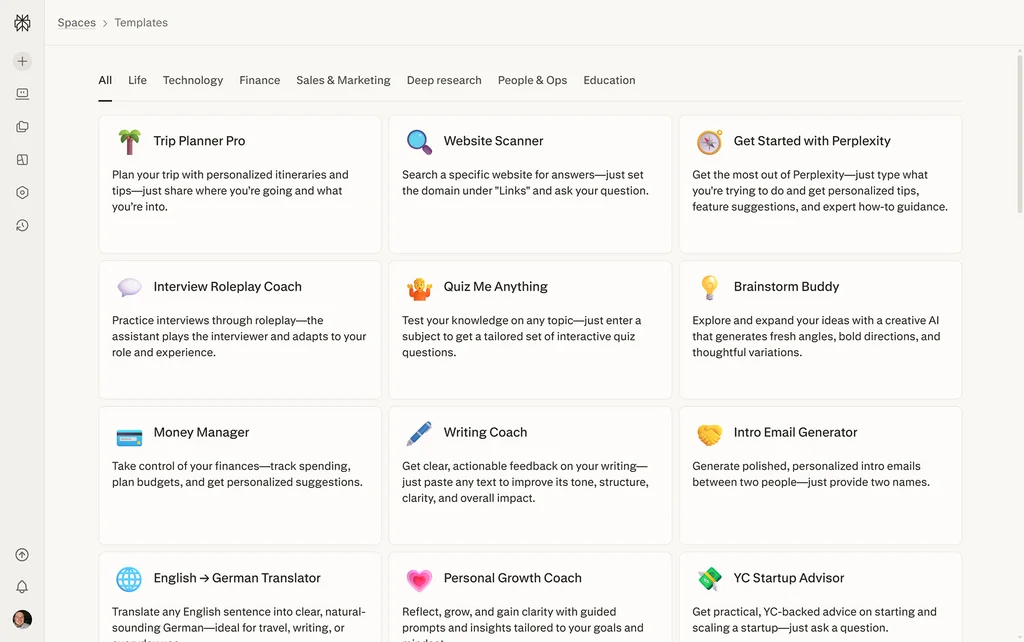Viewport: 1024px width, 642px height.
Task: Open the Get Started with Perplexity title
Action: point(812,141)
